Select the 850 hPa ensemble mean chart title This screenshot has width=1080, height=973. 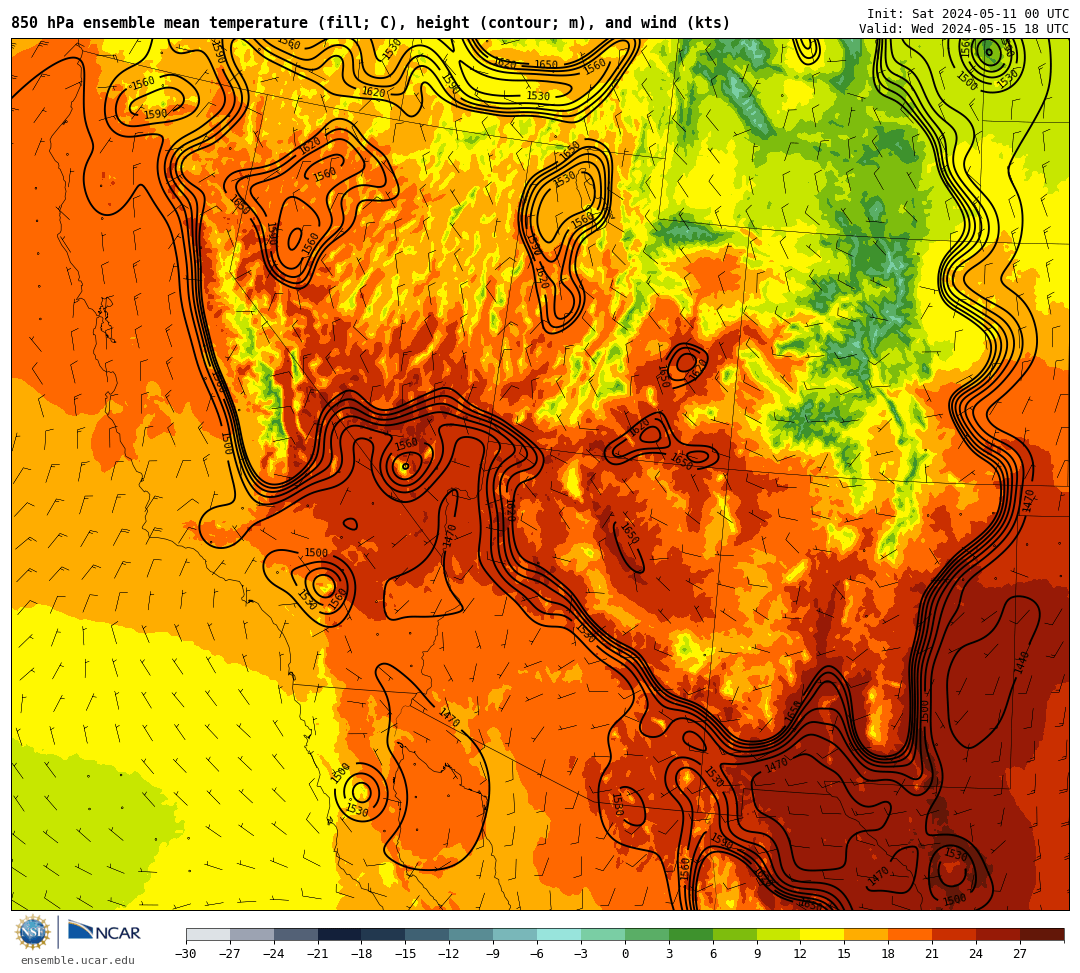click(x=371, y=23)
